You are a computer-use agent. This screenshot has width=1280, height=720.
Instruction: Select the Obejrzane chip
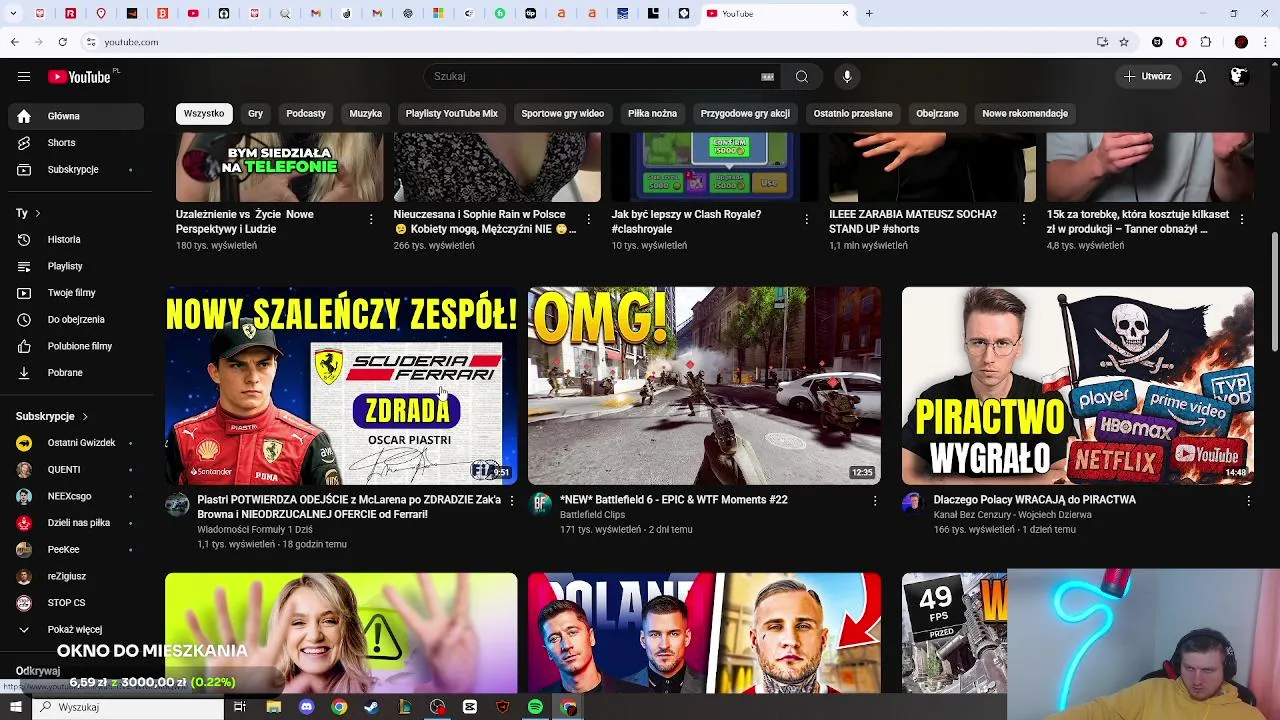[x=937, y=113]
